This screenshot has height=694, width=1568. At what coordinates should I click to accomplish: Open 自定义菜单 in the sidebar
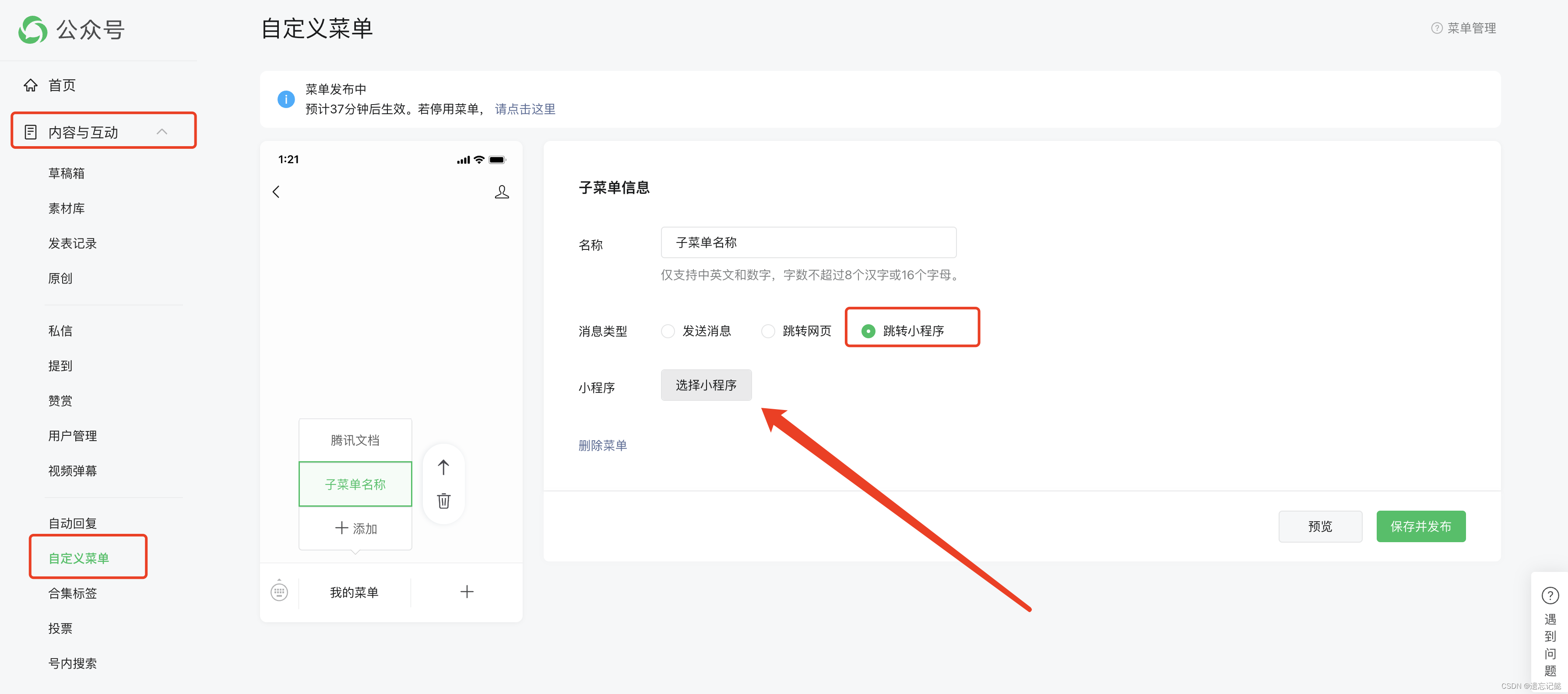[x=78, y=558]
